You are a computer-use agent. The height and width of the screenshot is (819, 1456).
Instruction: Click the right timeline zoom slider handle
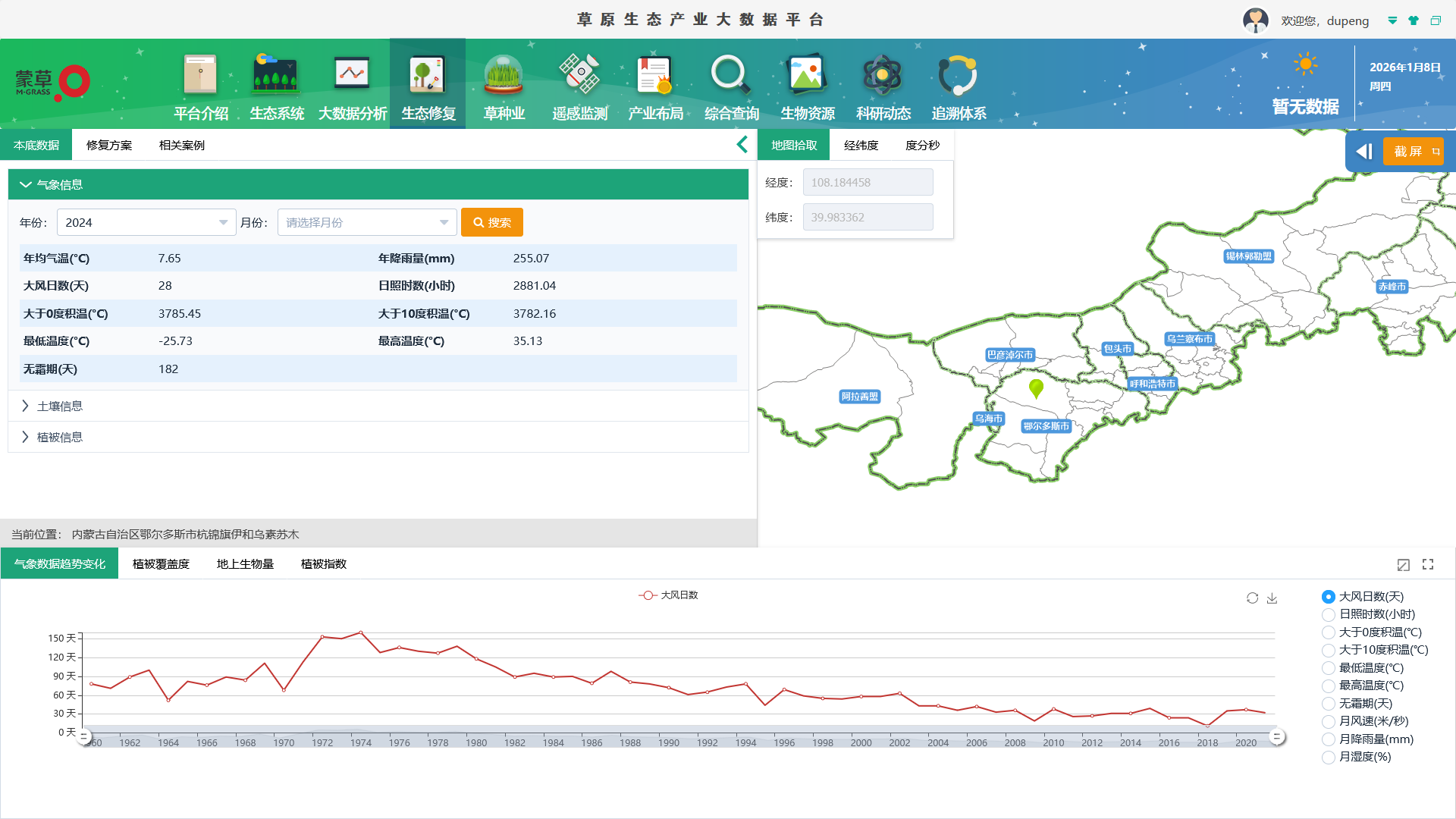coord(1277,736)
